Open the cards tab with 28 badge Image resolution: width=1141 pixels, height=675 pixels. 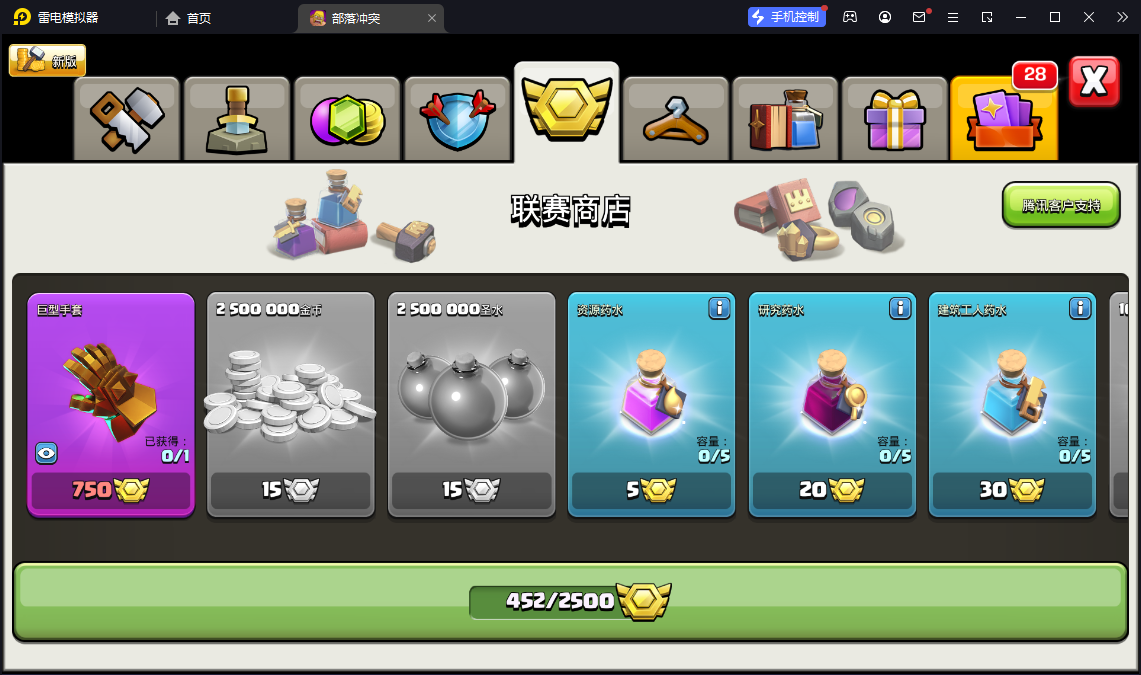1004,119
